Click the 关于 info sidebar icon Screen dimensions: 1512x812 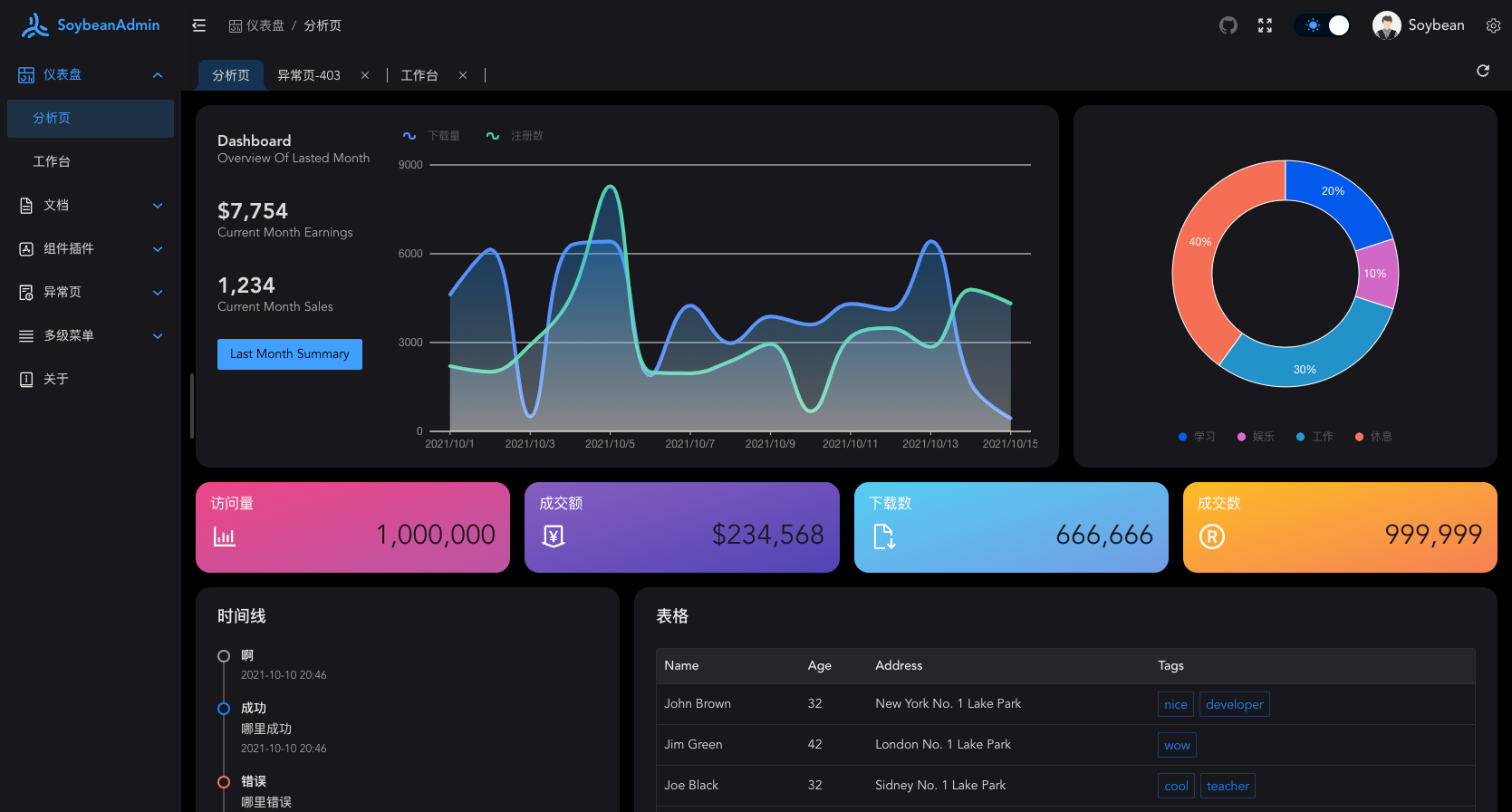point(26,379)
